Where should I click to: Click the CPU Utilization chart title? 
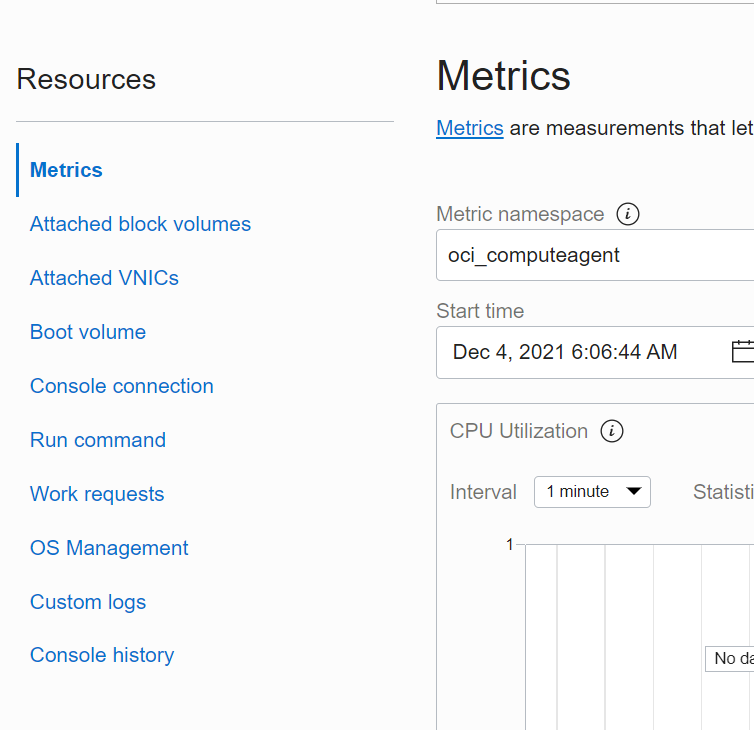point(518,431)
